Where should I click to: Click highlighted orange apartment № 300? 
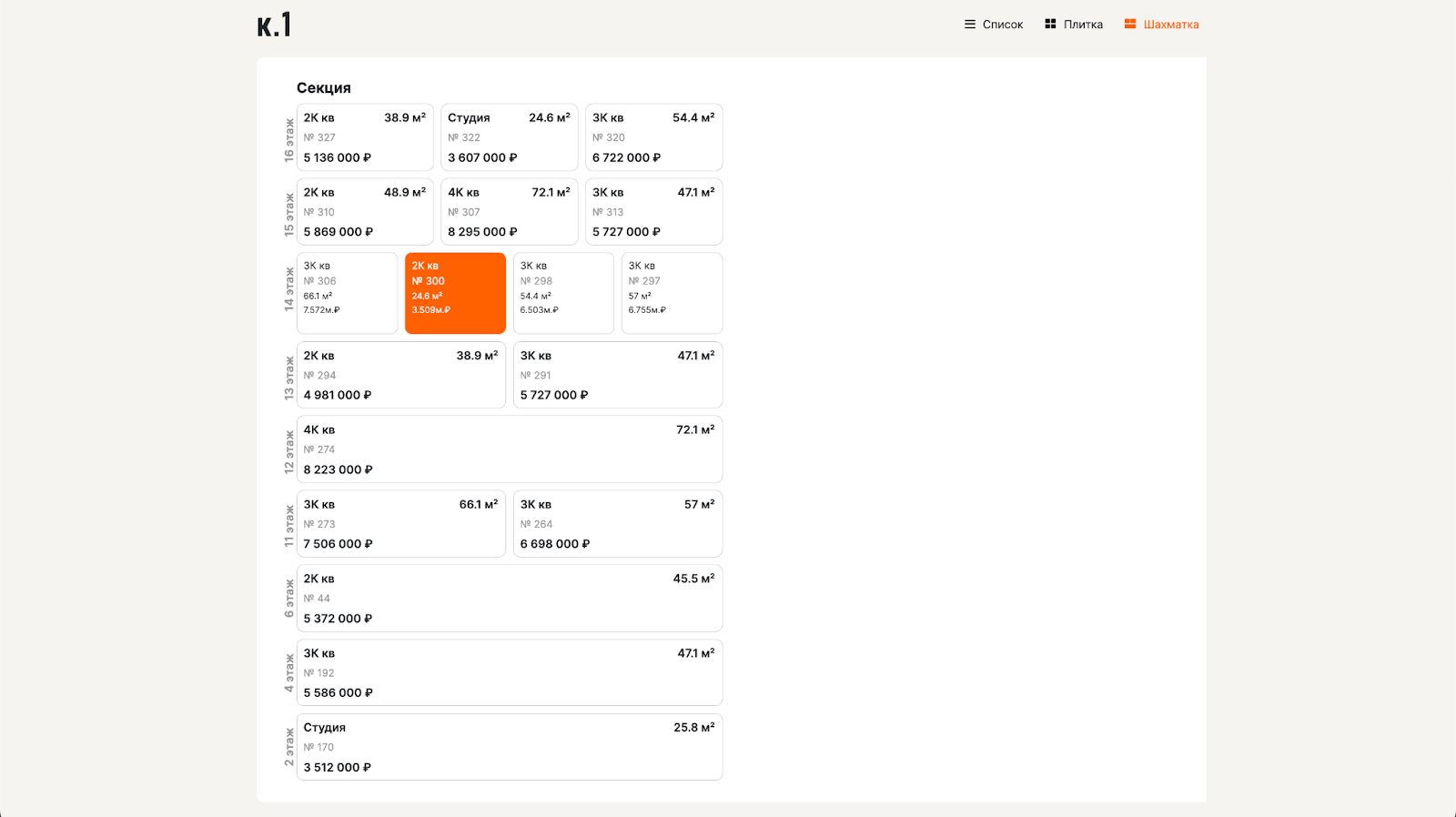tap(455, 293)
